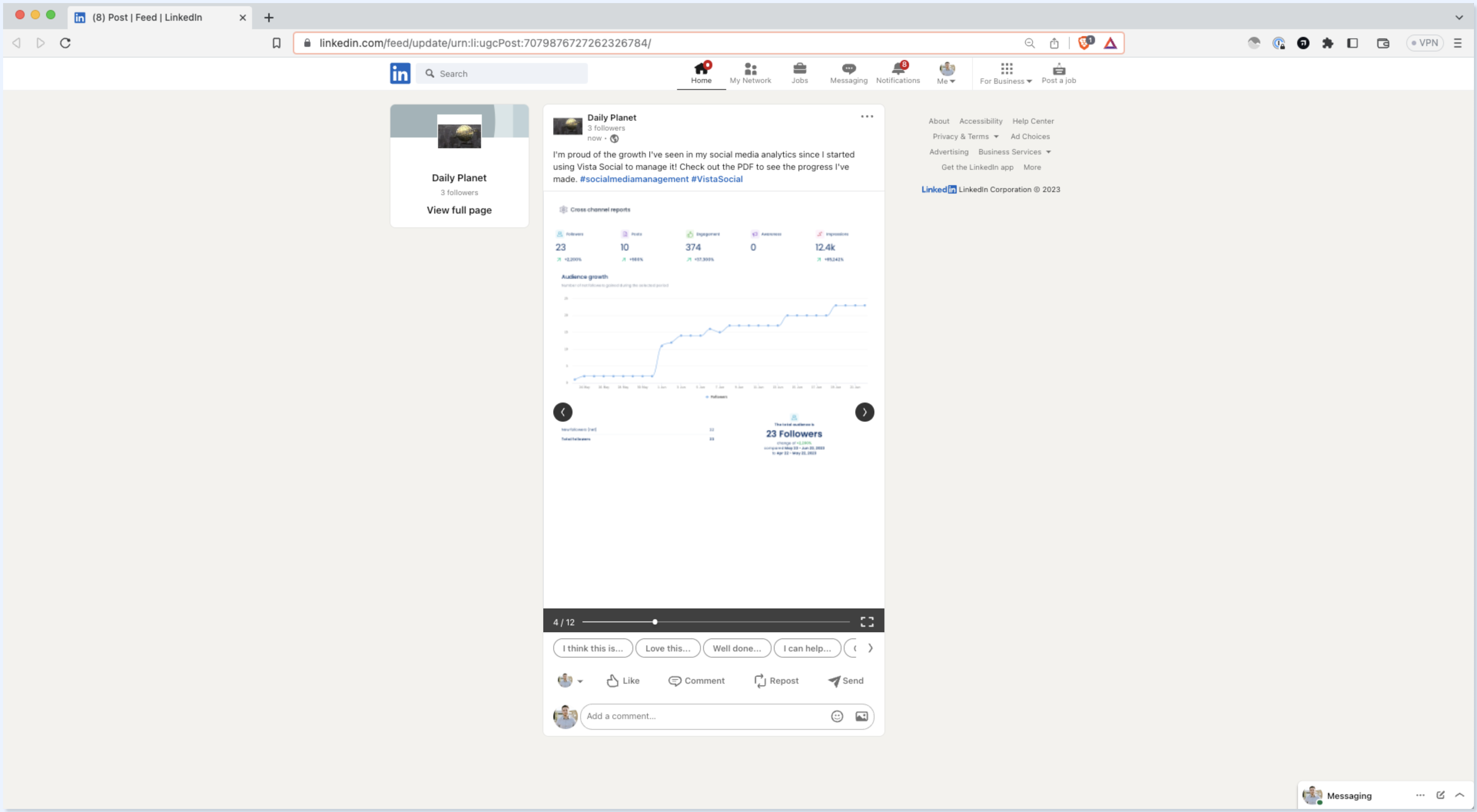The image size is (1477, 812).
Task: Expand the tab search chevron
Action: (1459, 17)
